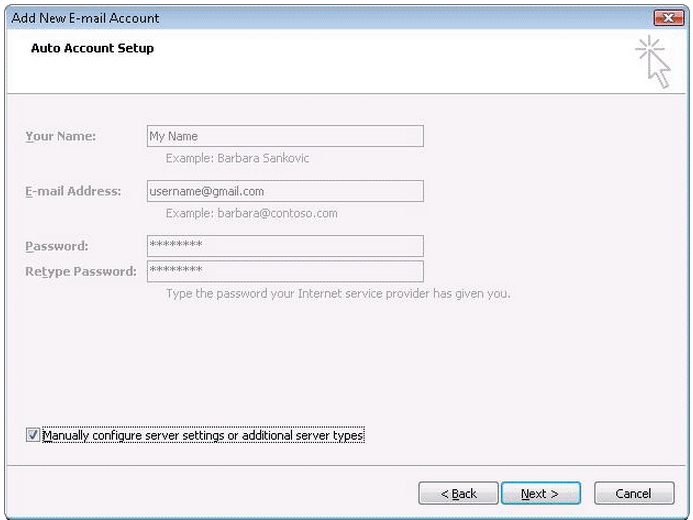Screen dimensions: 693x520
Task: Click the 'Auto Account Setup' heading
Action: point(92,48)
